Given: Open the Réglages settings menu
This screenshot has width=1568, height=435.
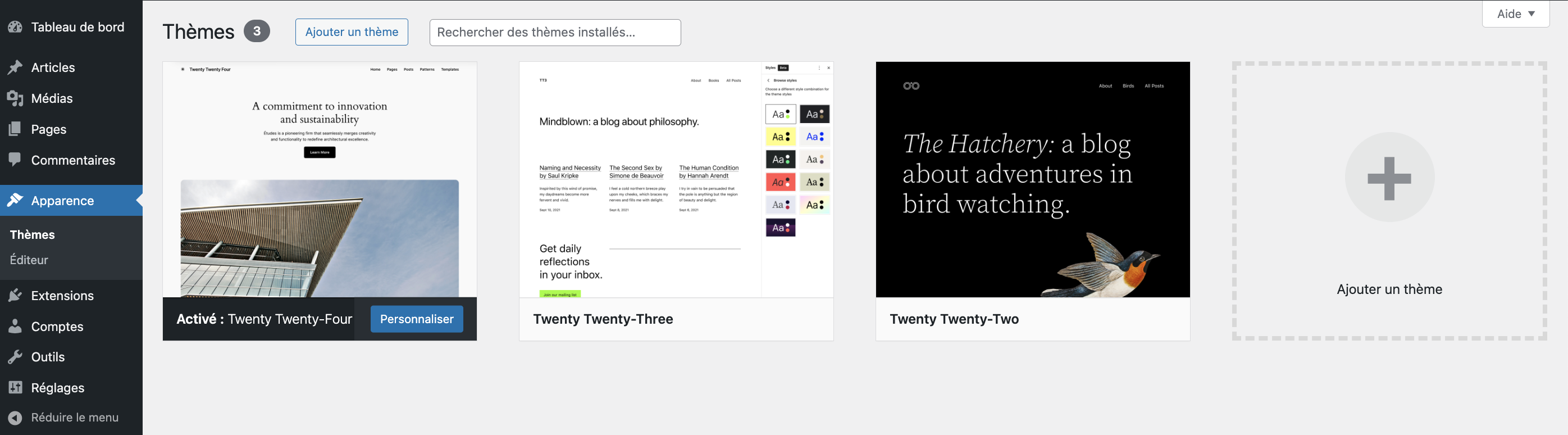Looking at the screenshot, I should (x=71, y=388).
